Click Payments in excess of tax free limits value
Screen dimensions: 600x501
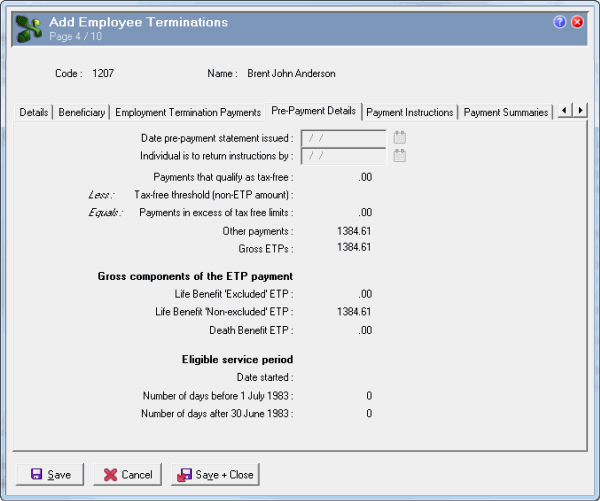click(365, 212)
